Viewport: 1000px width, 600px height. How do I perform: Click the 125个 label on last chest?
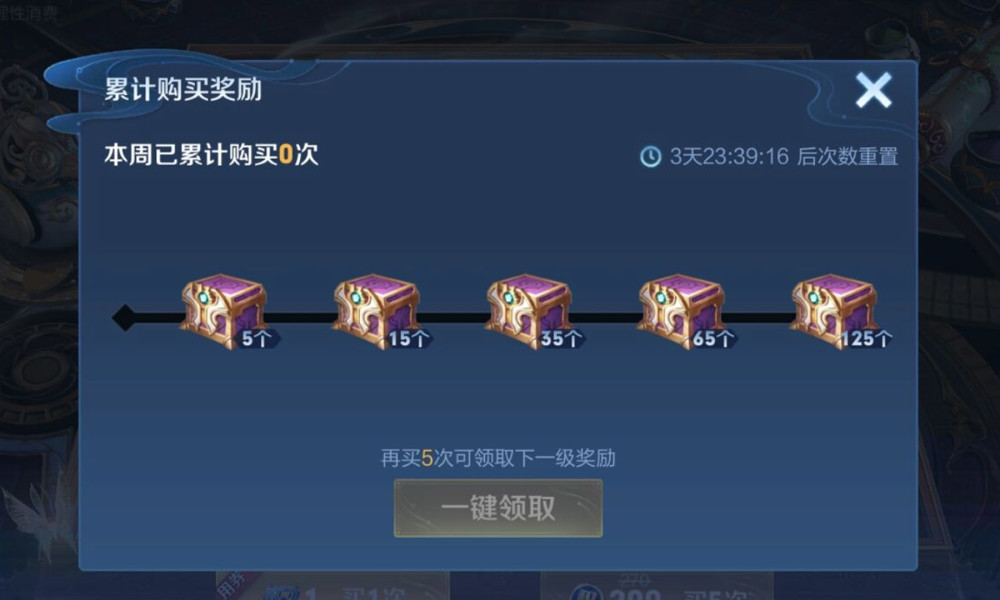pyautogui.click(x=865, y=339)
